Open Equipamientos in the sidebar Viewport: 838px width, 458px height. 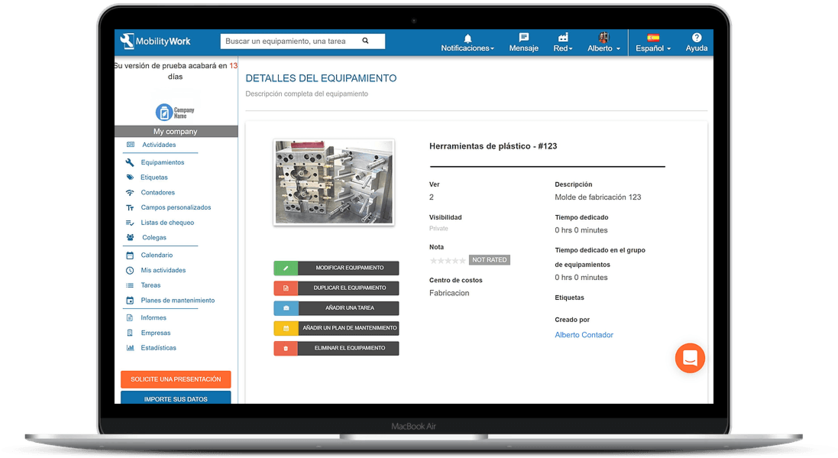162,162
